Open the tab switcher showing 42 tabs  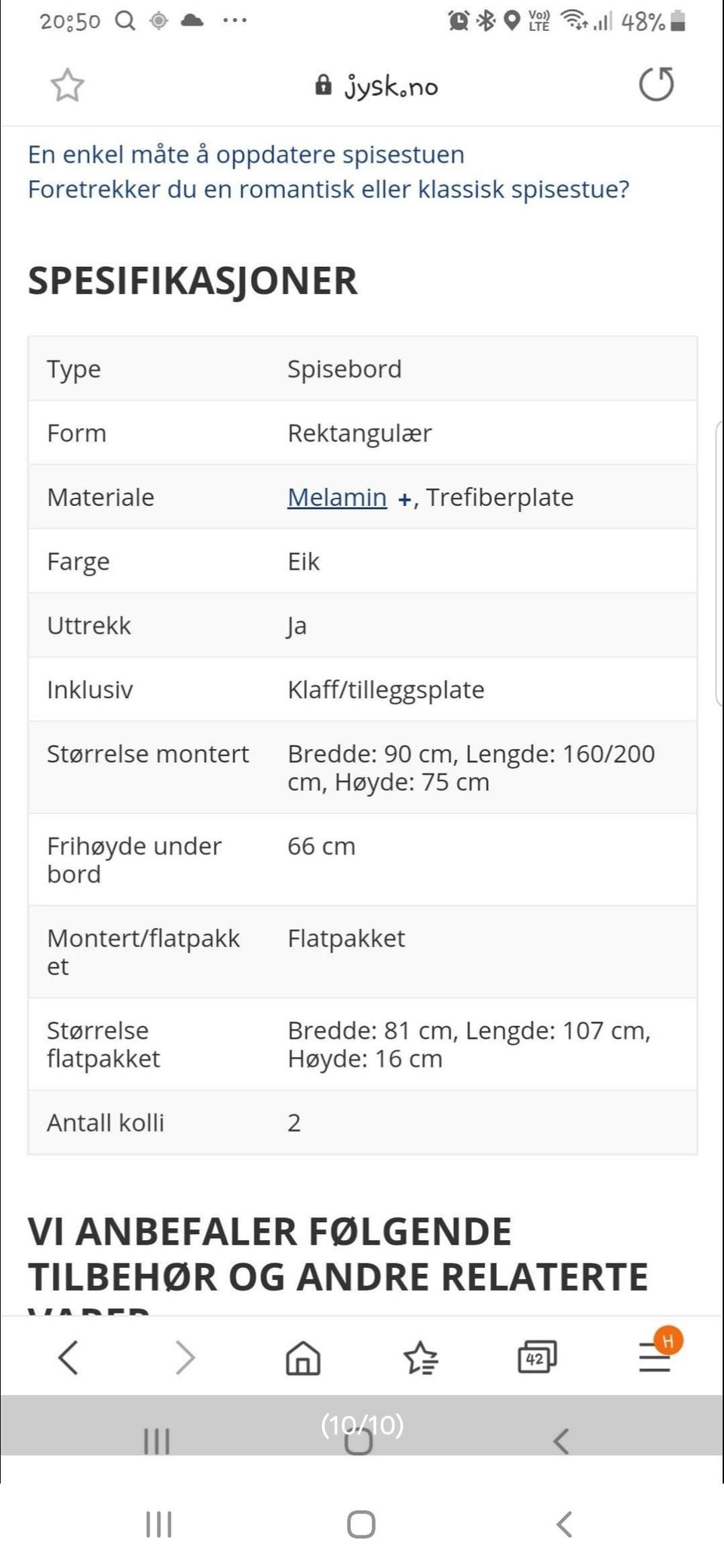537,1357
